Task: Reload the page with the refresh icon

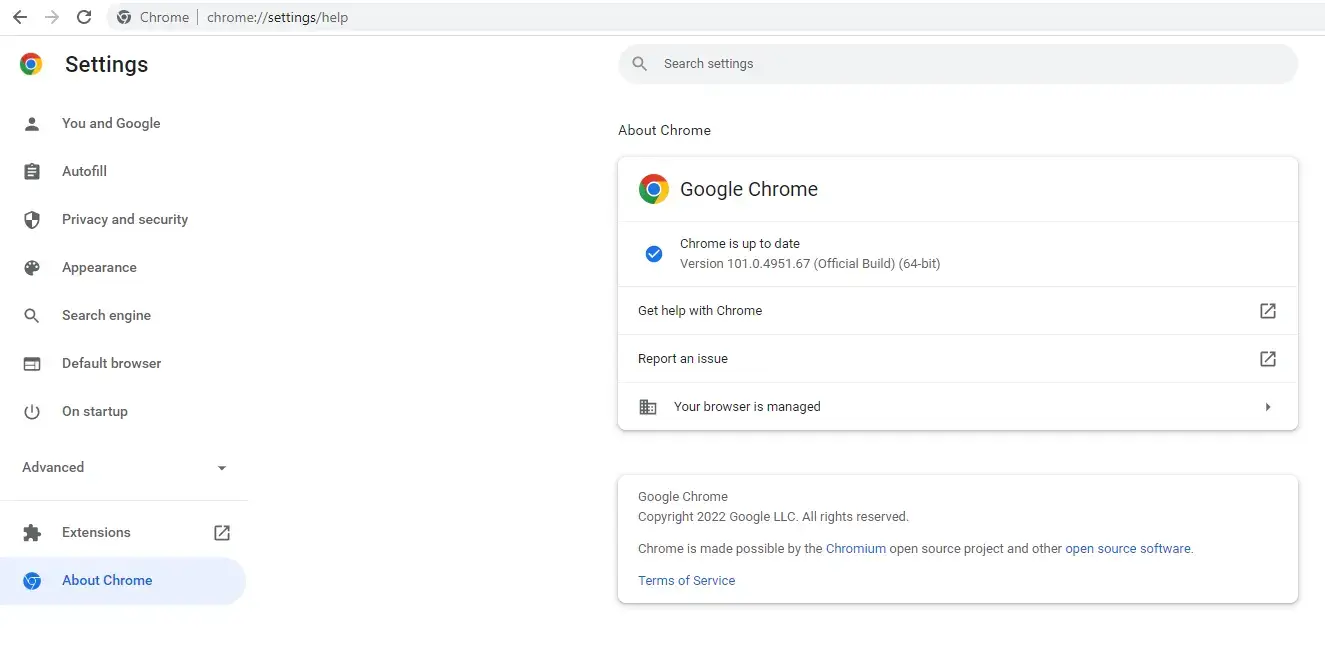Action: coord(84,17)
